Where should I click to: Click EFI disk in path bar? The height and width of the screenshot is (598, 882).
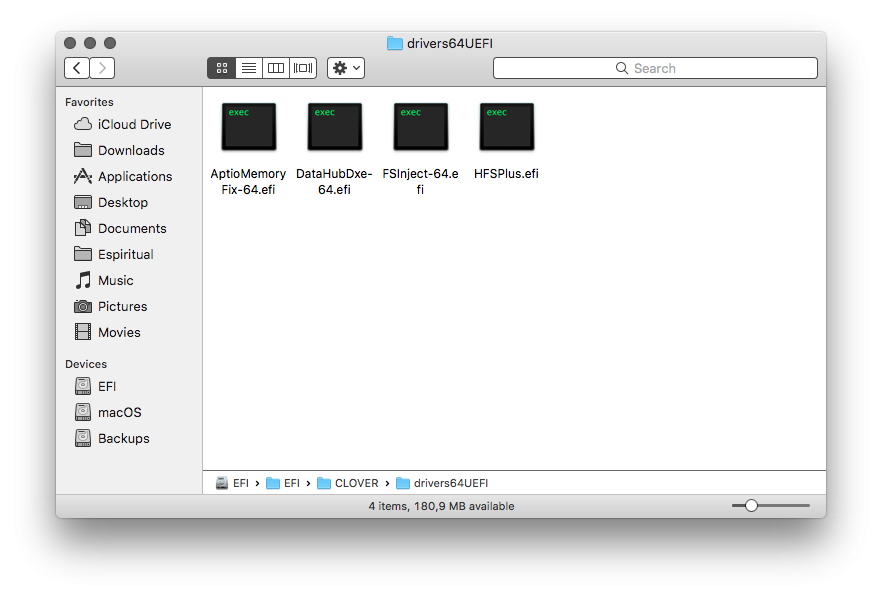232,483
